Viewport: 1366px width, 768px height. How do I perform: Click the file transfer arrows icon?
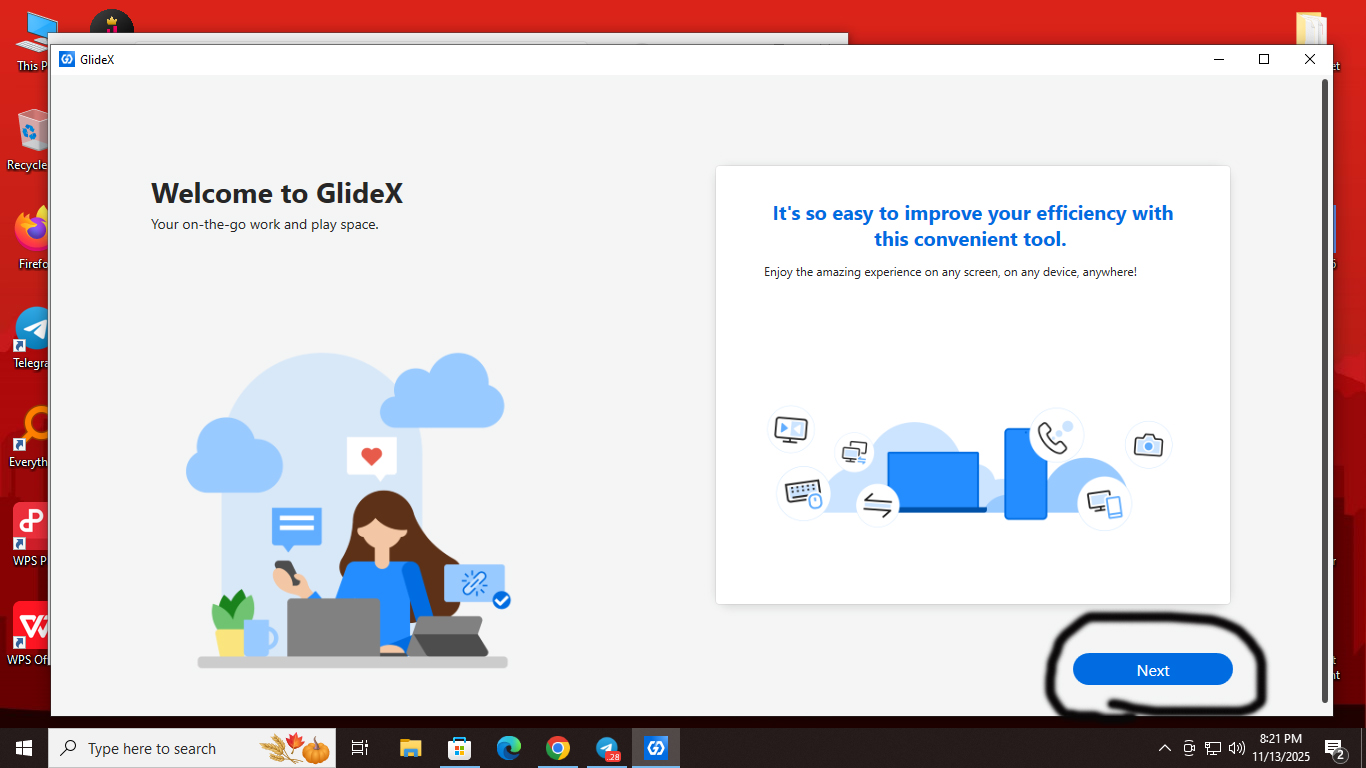(x=877, y=504)
